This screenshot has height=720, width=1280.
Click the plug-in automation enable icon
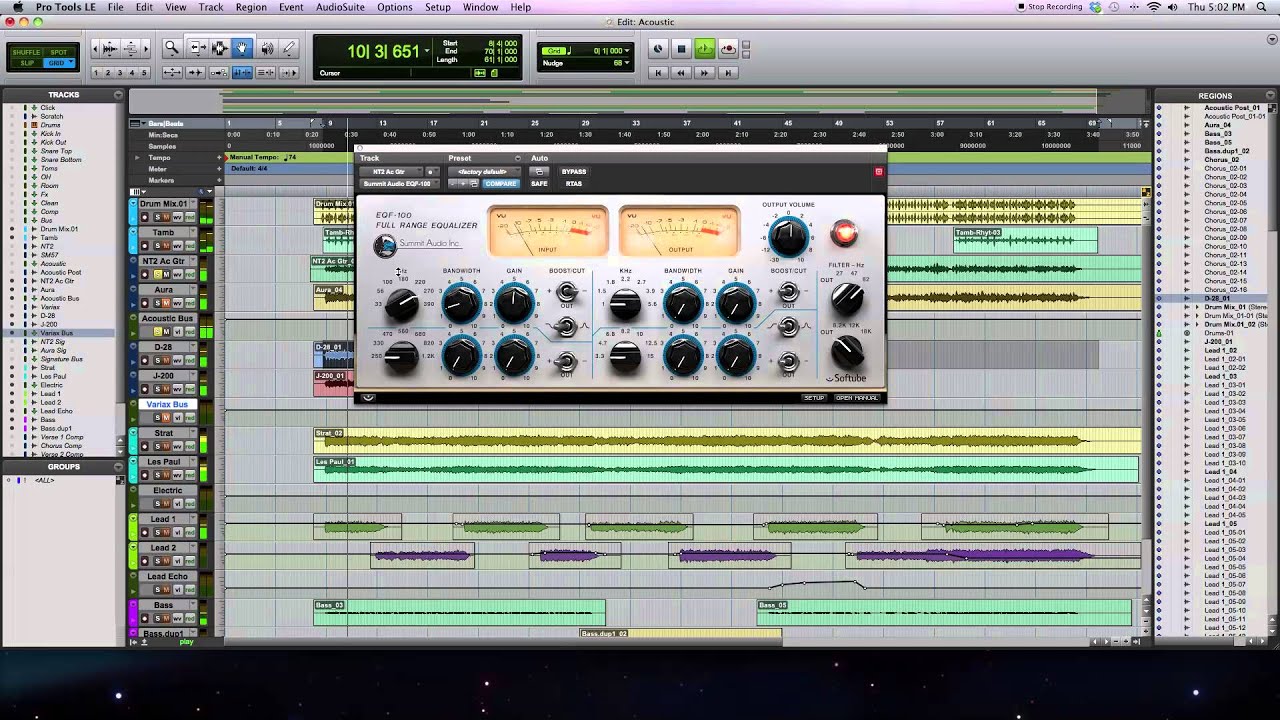539,172
